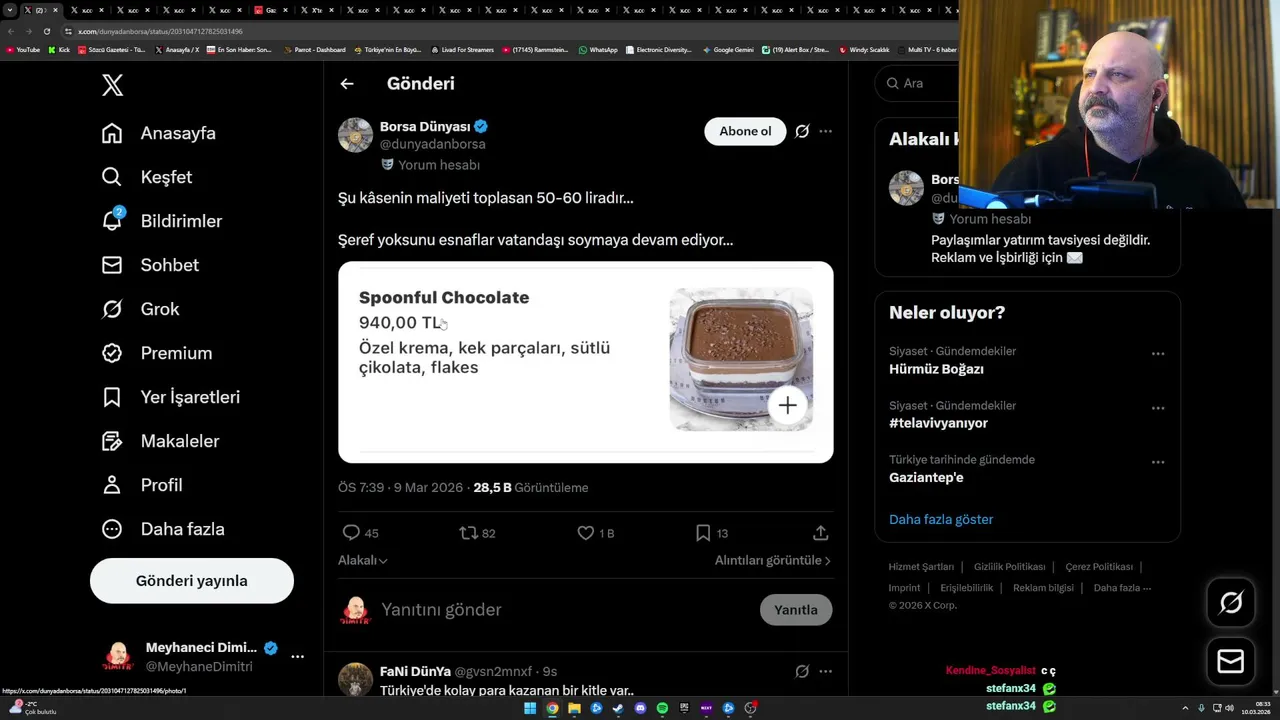Open Grok in the sidebar

tap(141, 309)
